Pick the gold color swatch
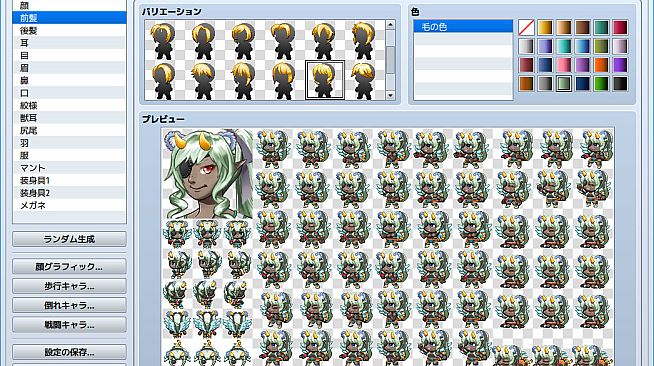This screenshot has width=654, height=366. (545, 28)
